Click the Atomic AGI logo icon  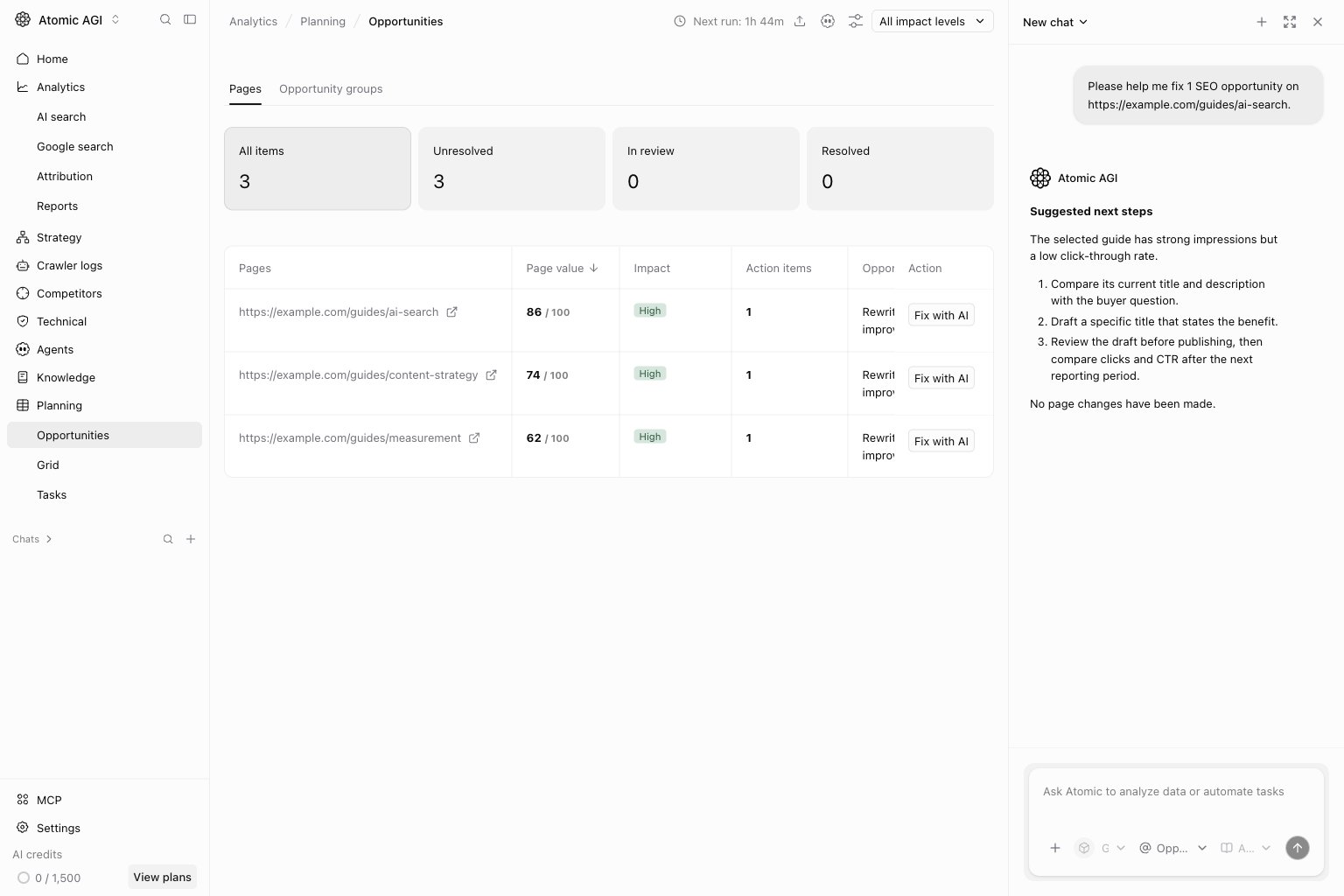click(x=23, y=19)
